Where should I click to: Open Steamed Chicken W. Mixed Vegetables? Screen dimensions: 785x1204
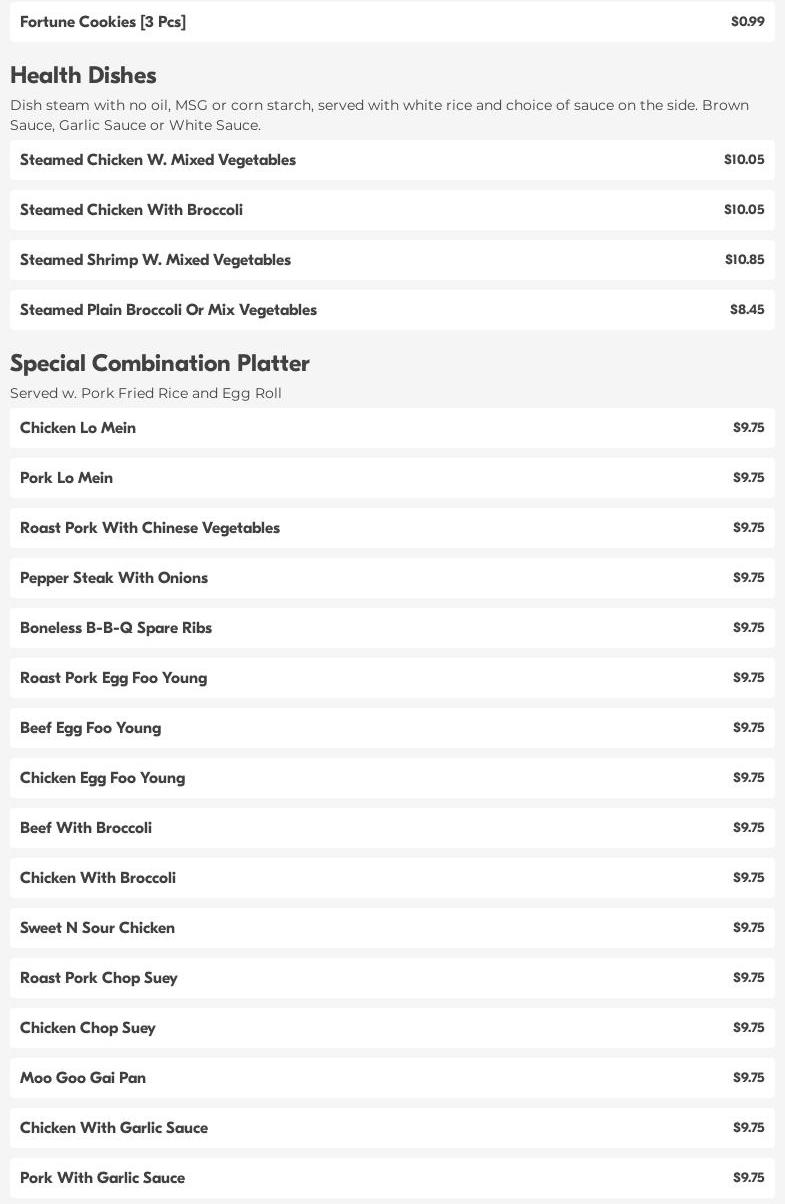click(158, 160)
